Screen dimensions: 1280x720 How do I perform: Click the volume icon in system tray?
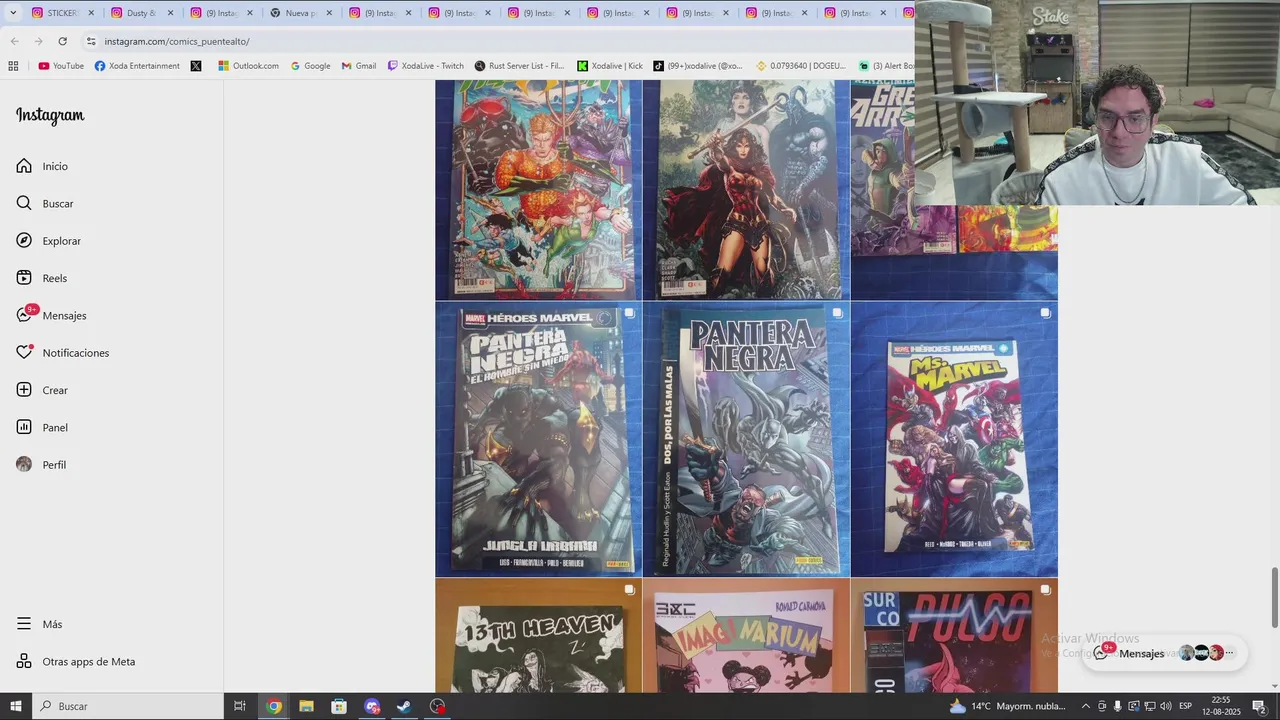pyautogui.click(x=1165, y=706)
